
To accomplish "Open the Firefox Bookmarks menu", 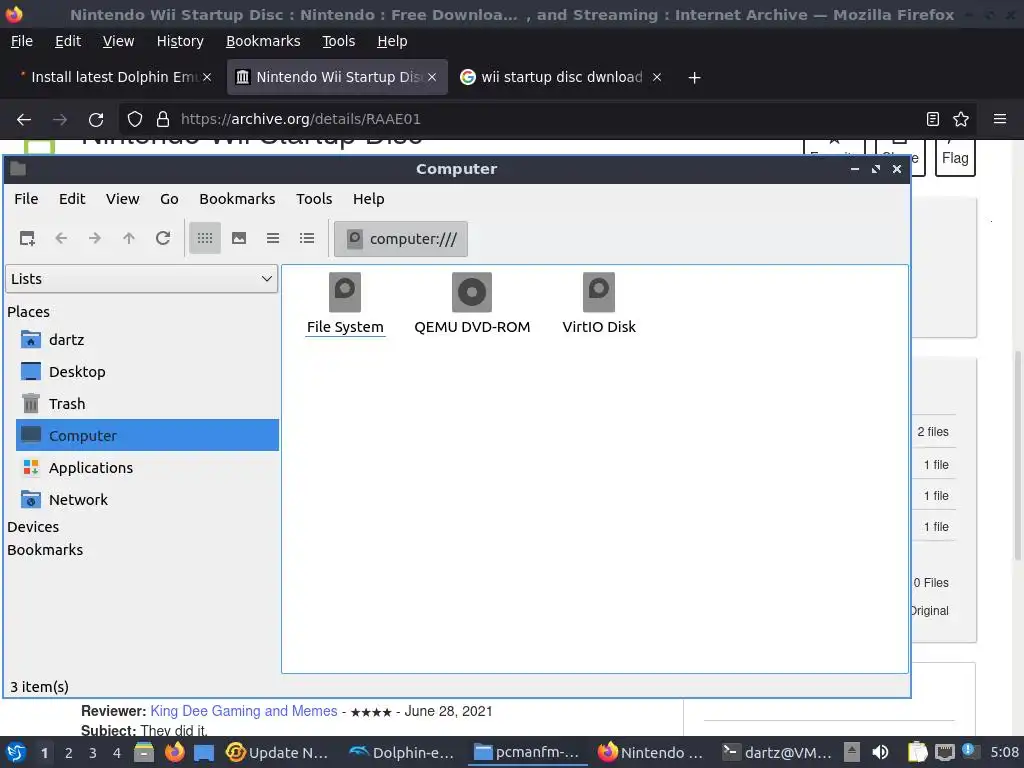I will pyautogui.click(x=263, y=41).
